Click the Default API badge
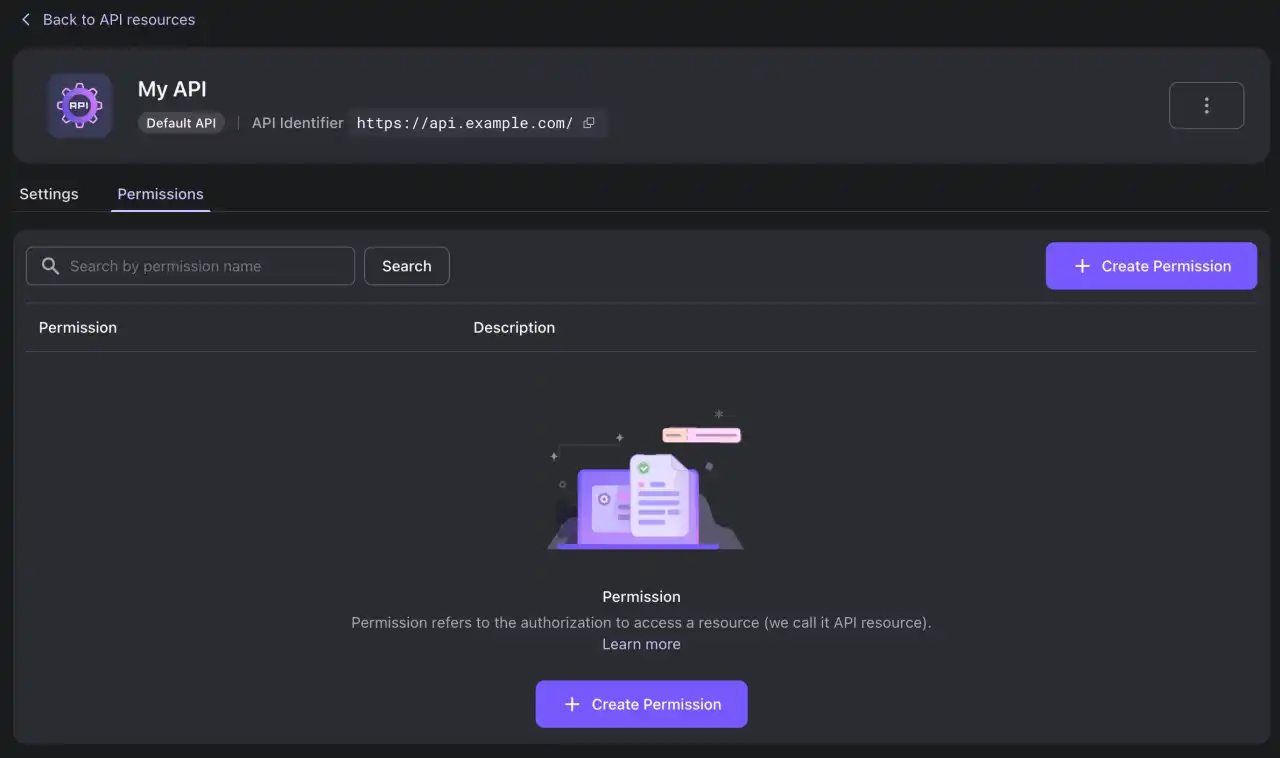 [181, 123]
